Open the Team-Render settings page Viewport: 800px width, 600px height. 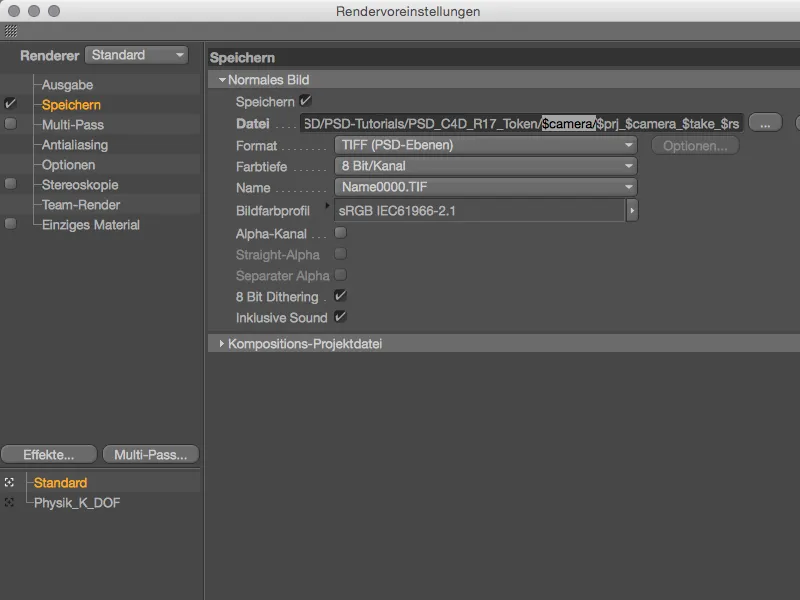pos(81,205)
